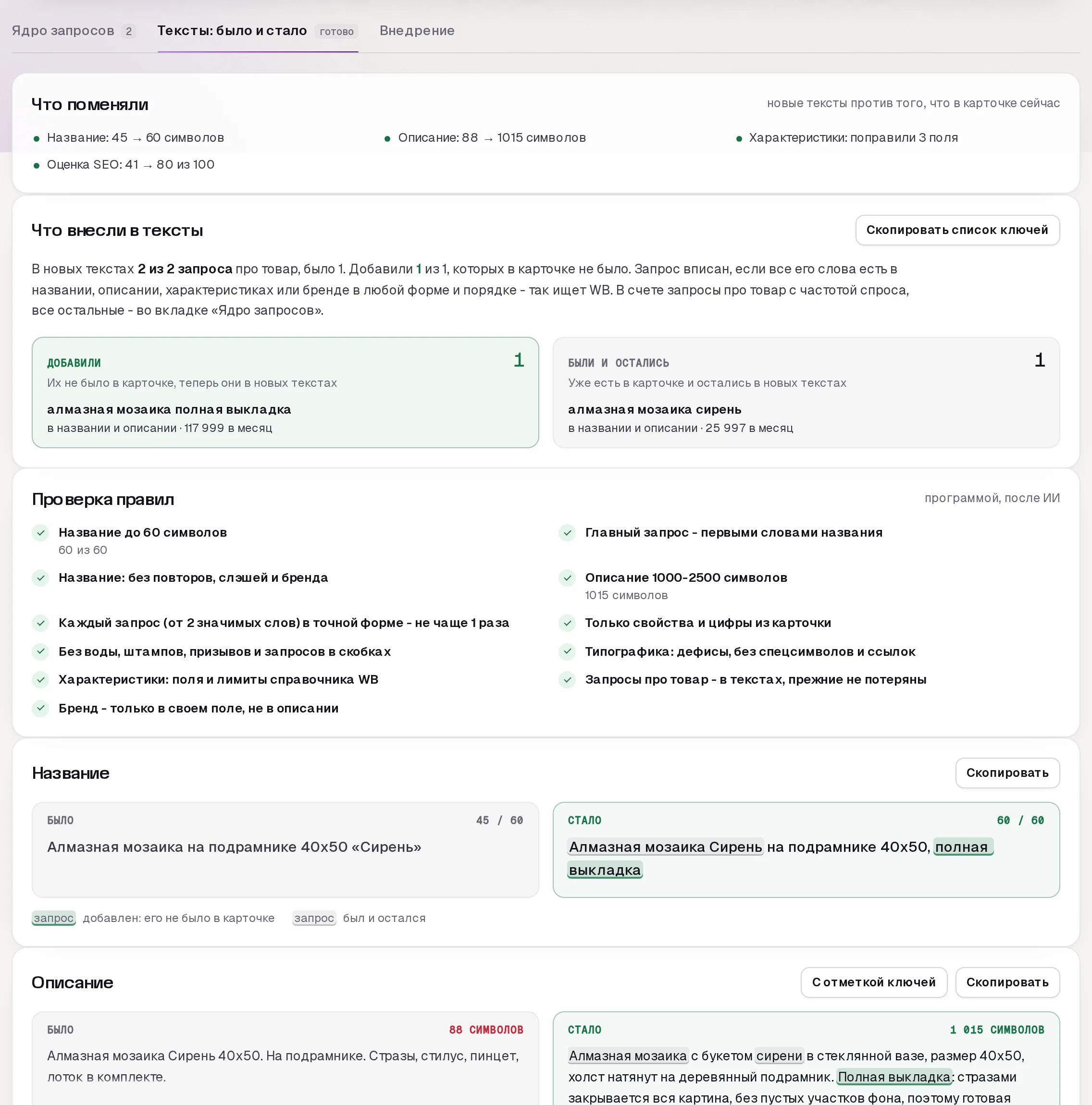Click check icon for «Только свойства и цифры из карточки»

click(x=567, y=623)
